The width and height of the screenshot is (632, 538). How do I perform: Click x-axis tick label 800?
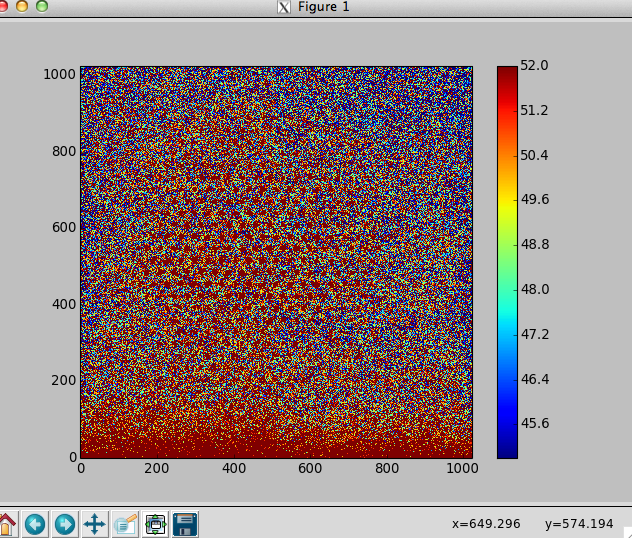[387, 468]
